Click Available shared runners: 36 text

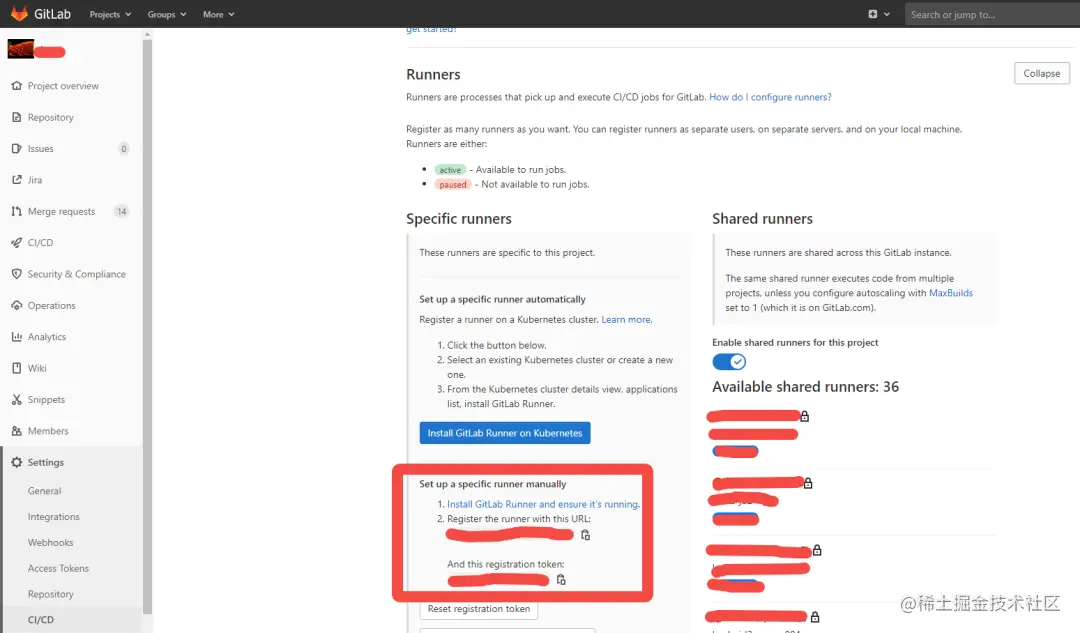805,386
